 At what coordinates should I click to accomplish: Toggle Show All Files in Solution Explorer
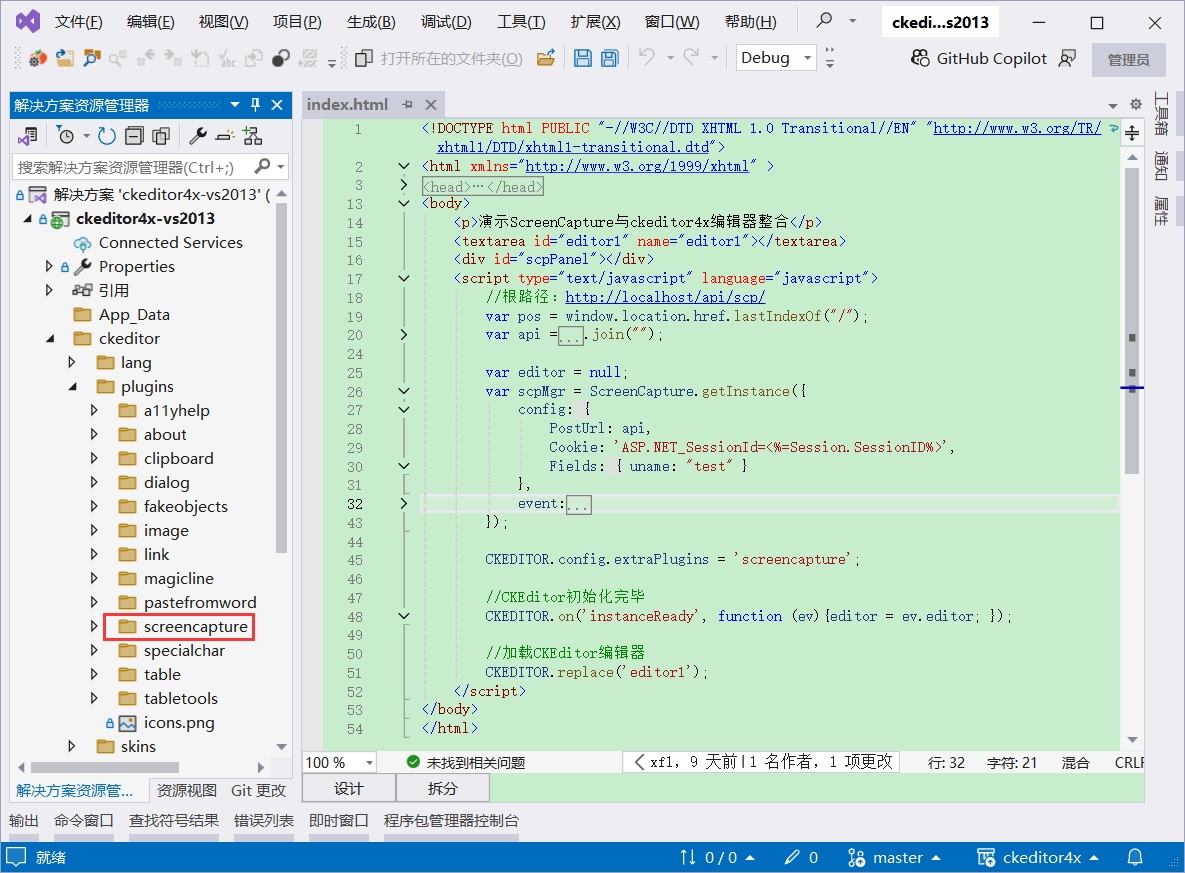click(x=160, y=136)
